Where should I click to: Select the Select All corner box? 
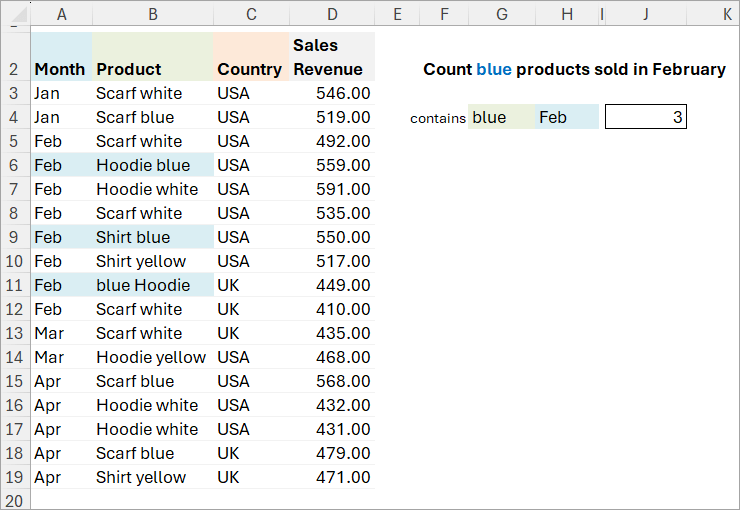[x=15, y=14]
